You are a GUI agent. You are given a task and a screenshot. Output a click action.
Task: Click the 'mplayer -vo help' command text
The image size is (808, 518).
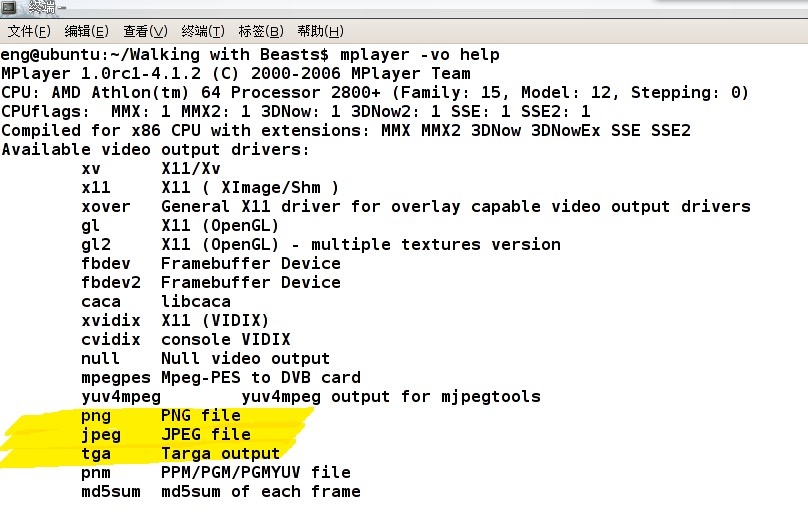coord(419,55)
